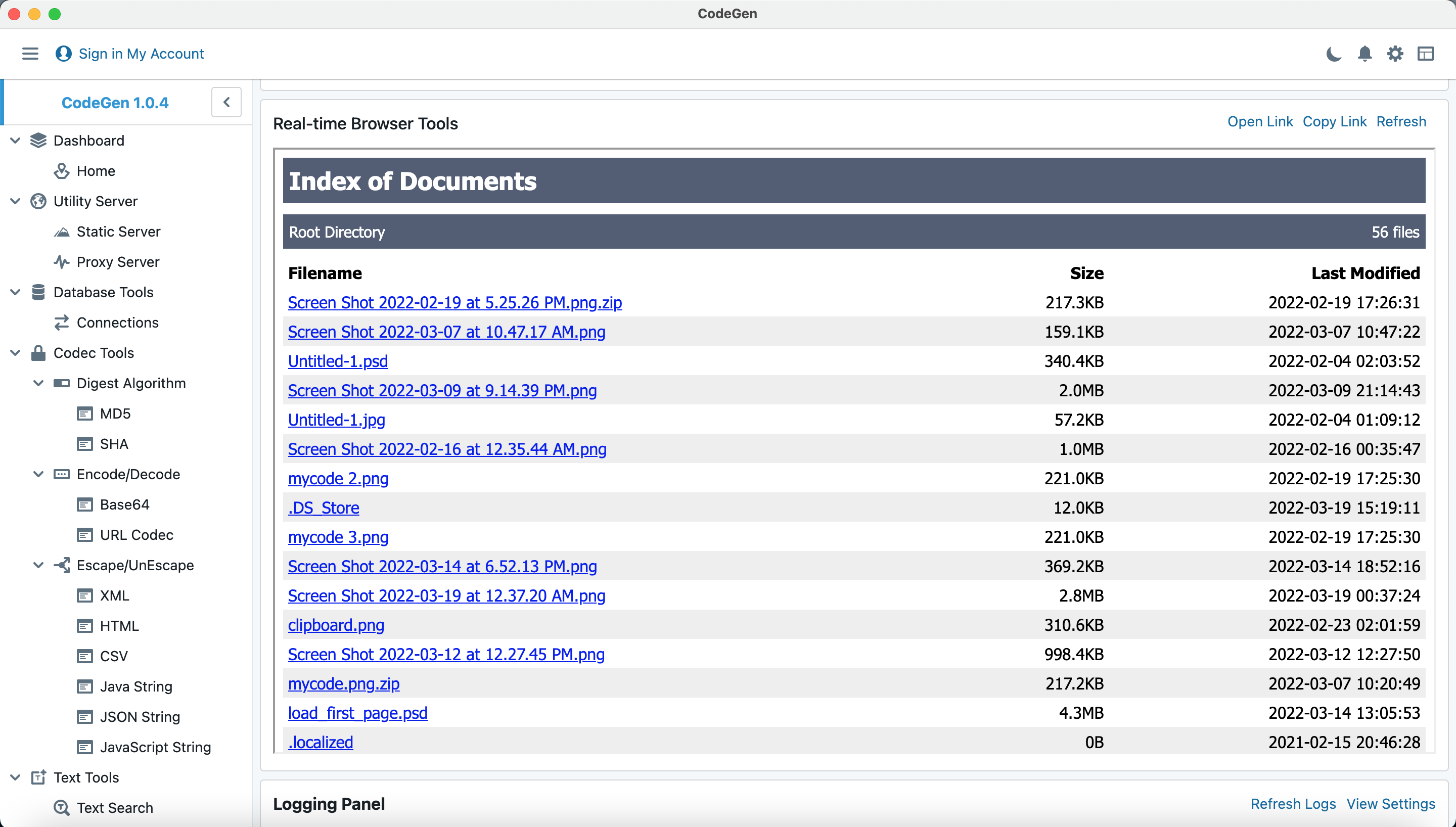Select the Static Server utility icon

[62, 231]
